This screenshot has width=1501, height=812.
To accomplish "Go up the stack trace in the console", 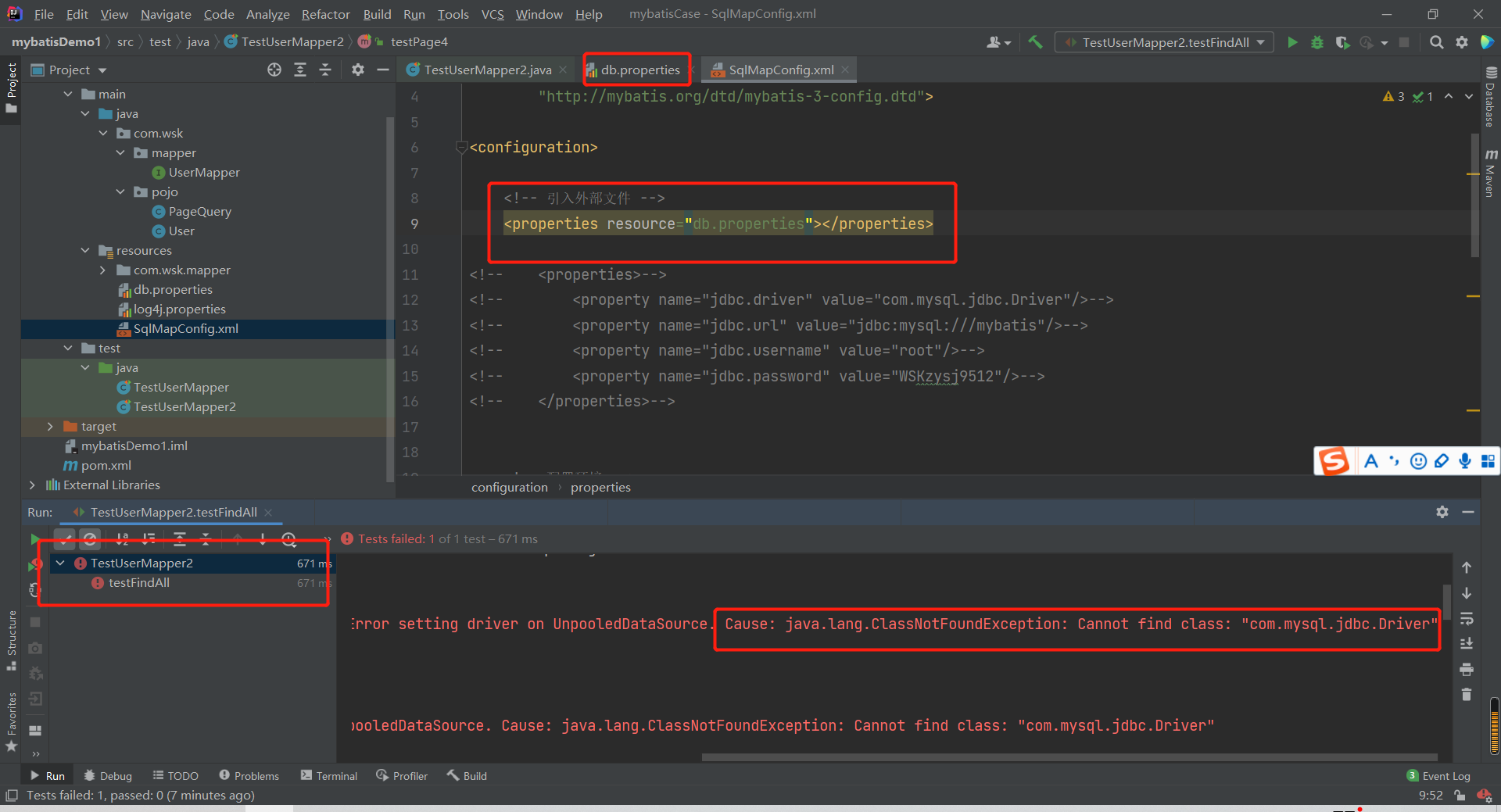I will (1467, 567).
